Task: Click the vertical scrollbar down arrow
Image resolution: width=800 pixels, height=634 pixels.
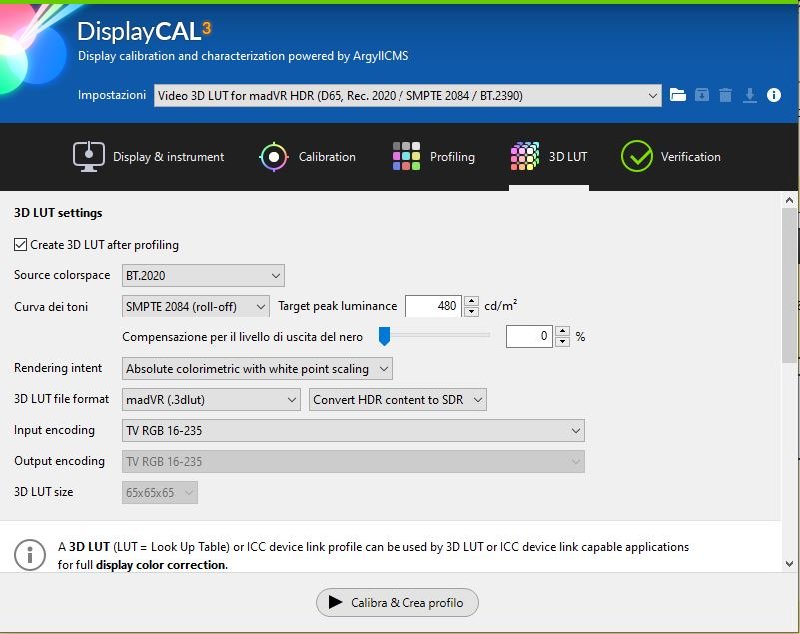Action: coord(789,564)
